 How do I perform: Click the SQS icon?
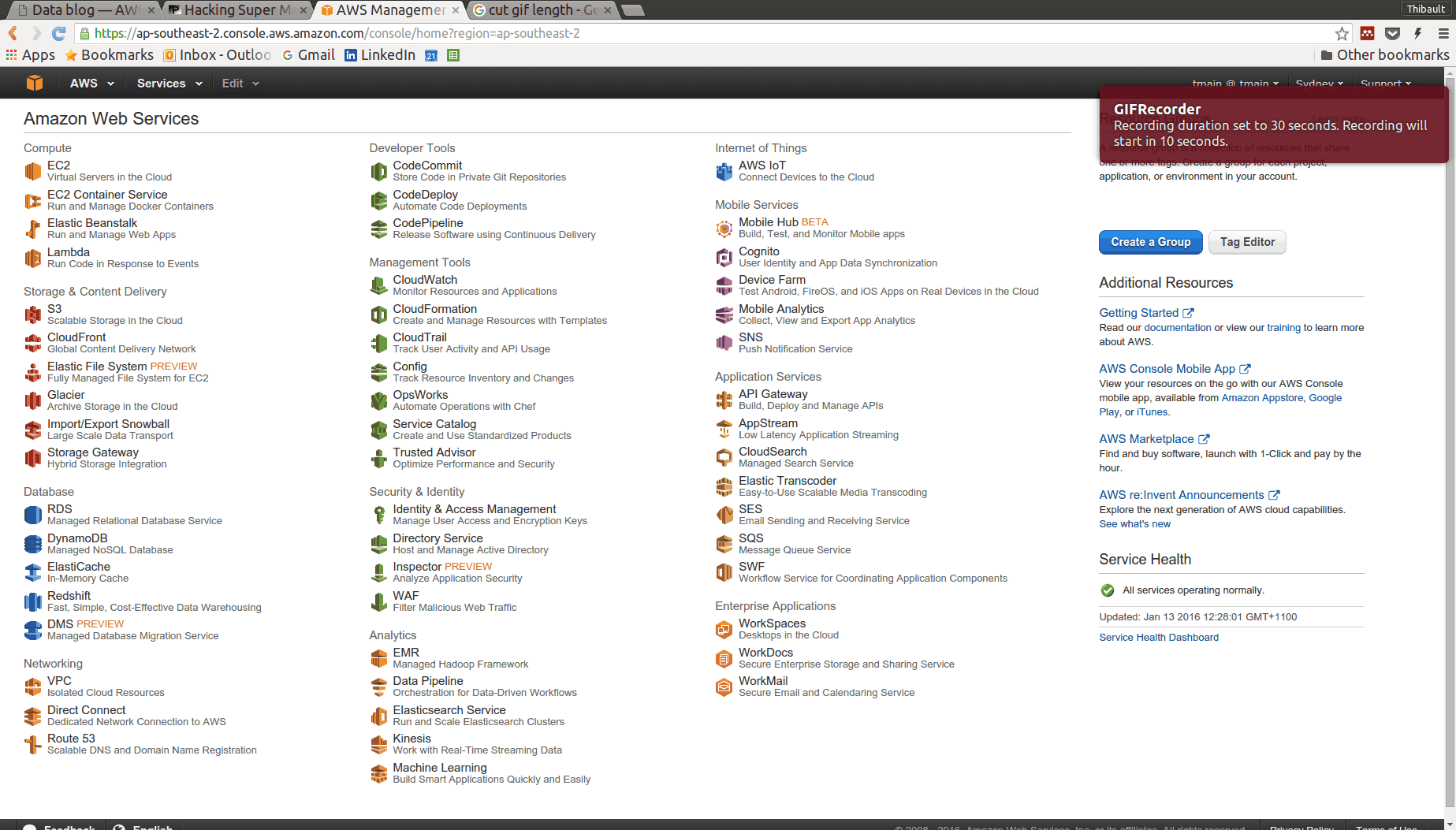click(724, 544)
